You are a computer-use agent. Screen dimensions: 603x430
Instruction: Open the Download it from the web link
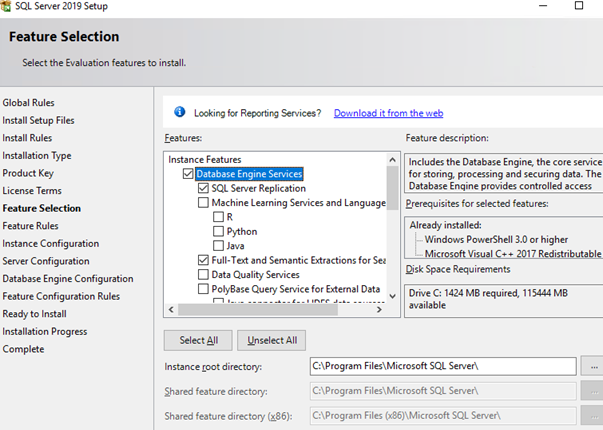coord(388,113)
